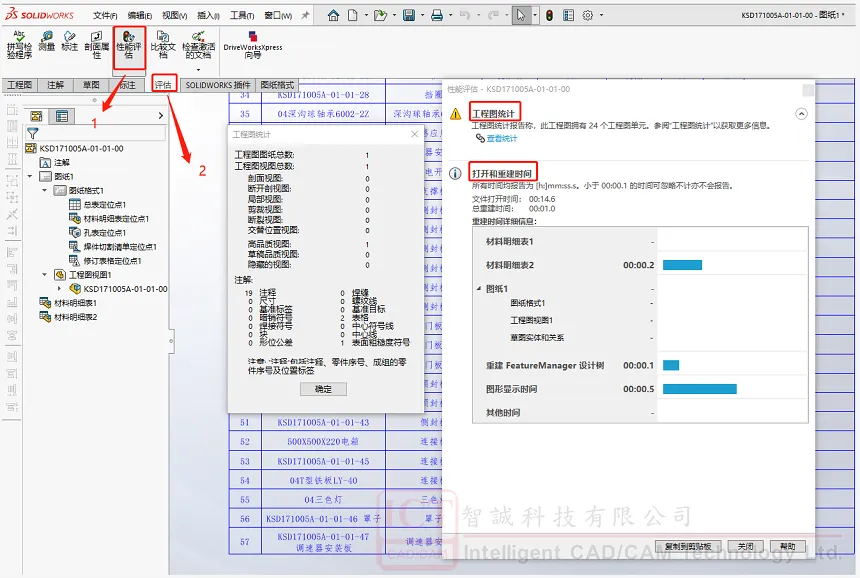Open the 文件(F) menu
Viewport: 860px width, 578px height.
pyautogui.click(x=105, y=15)
